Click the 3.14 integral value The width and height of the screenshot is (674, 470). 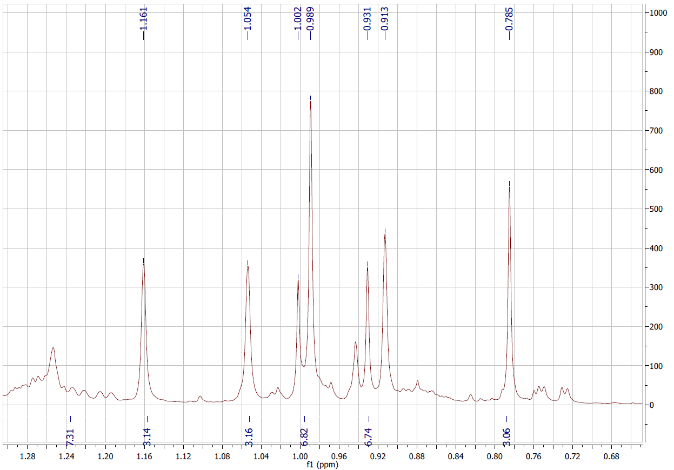147,437
